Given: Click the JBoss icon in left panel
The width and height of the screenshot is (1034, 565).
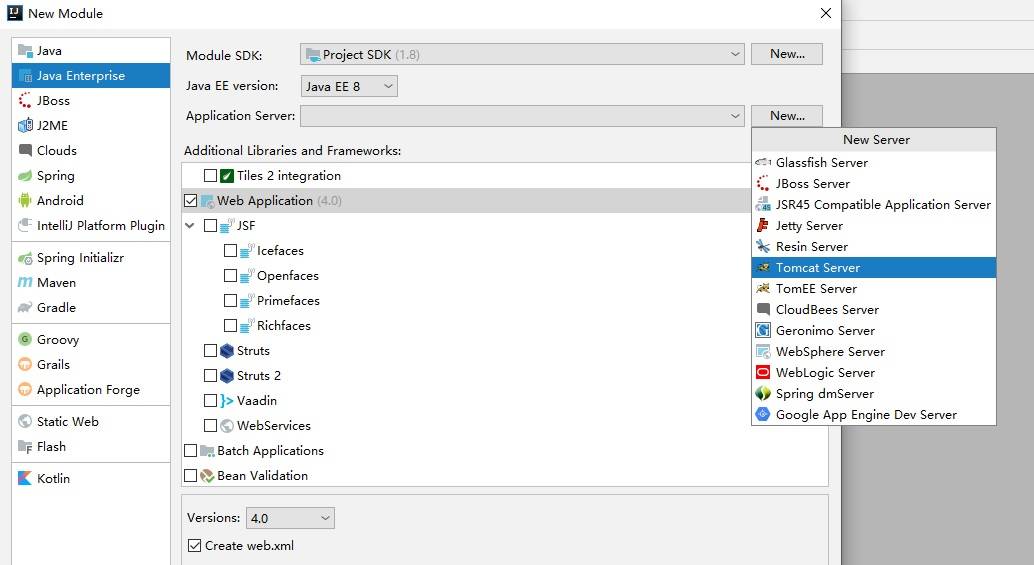Looking at the screenshot, I should (25, 101).
